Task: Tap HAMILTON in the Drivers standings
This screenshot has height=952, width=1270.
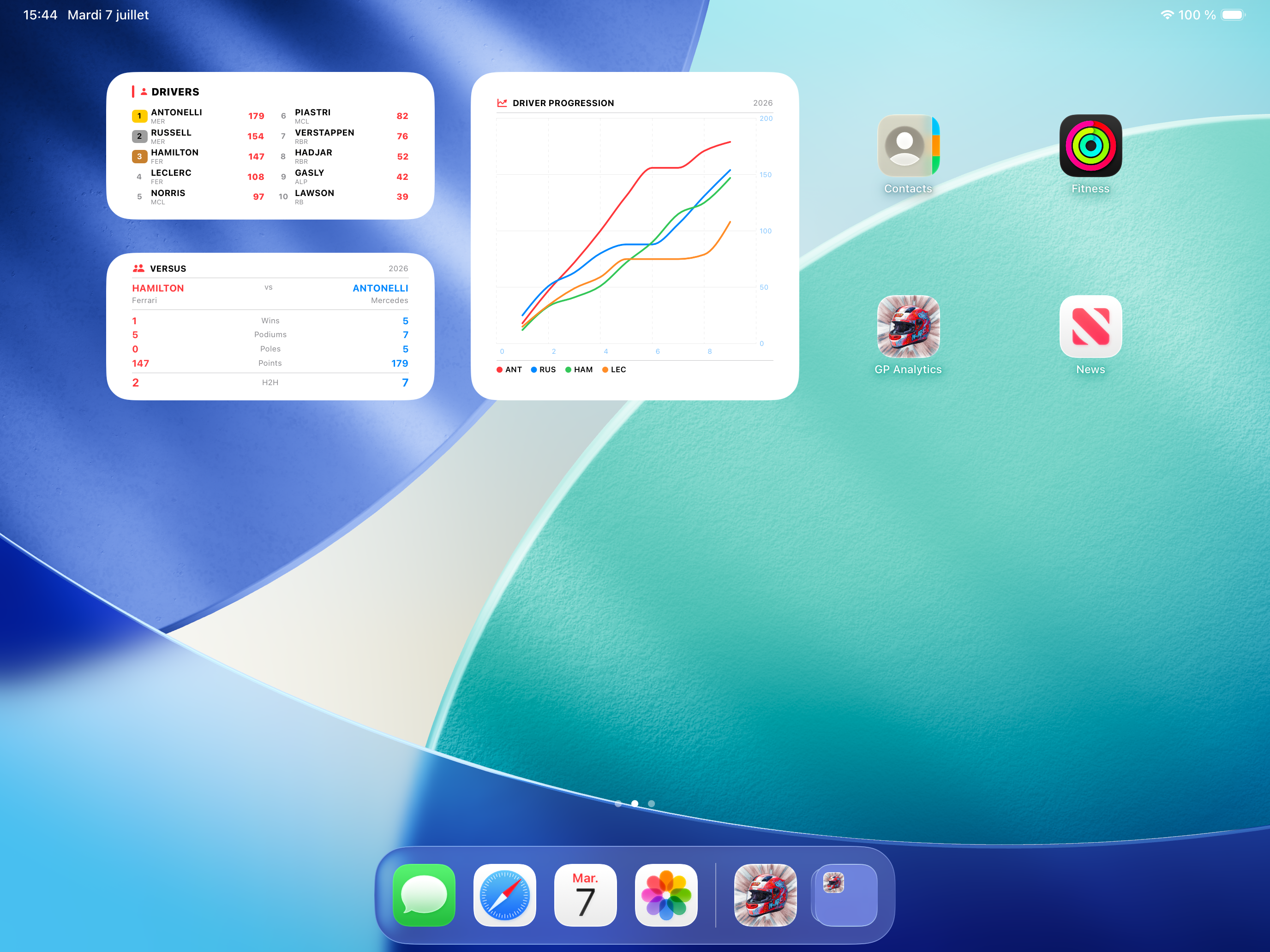Action: (198, 156)
